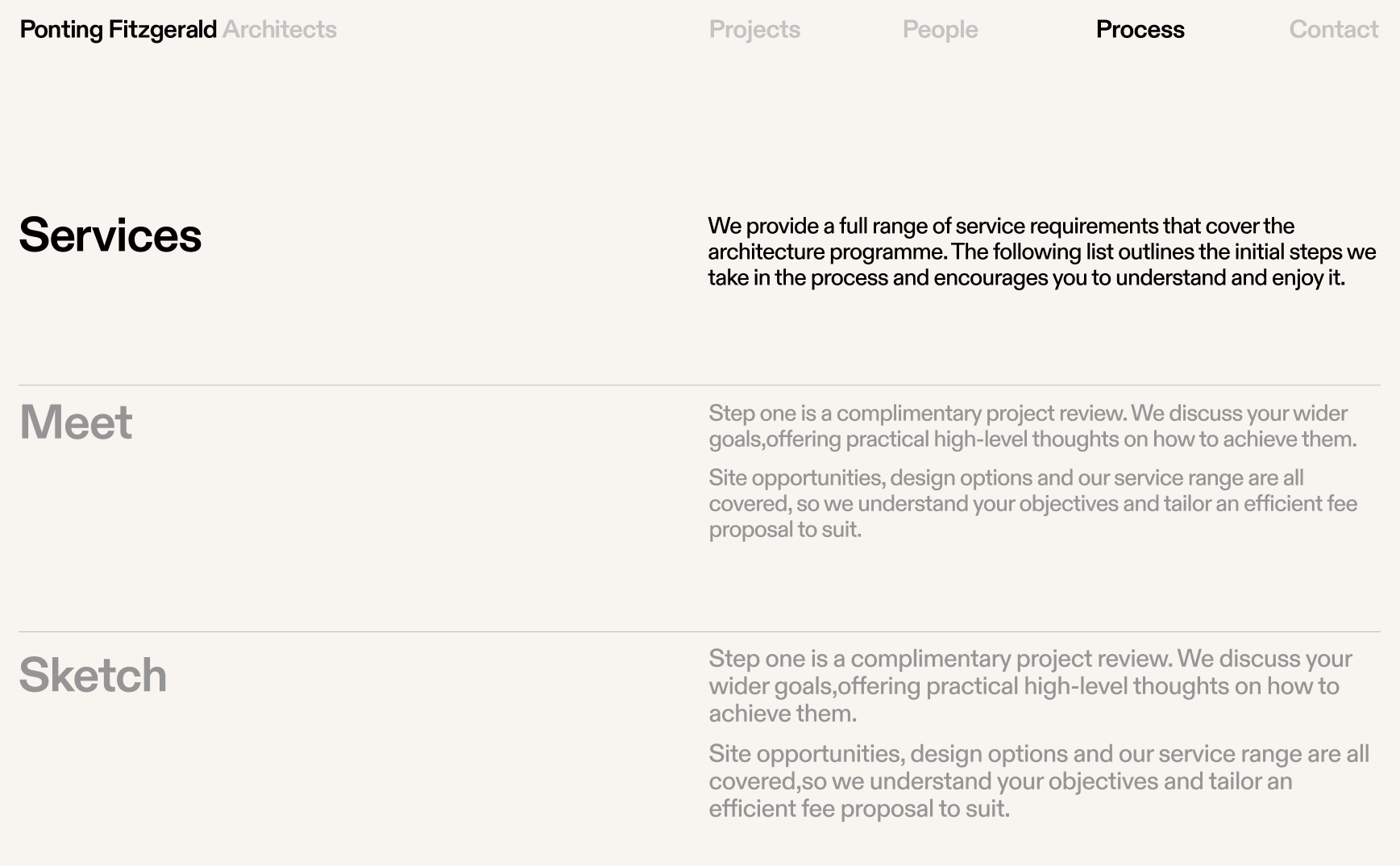Expand the Meet section heading
Screen dimensions: 1400x866
[76, 422]
